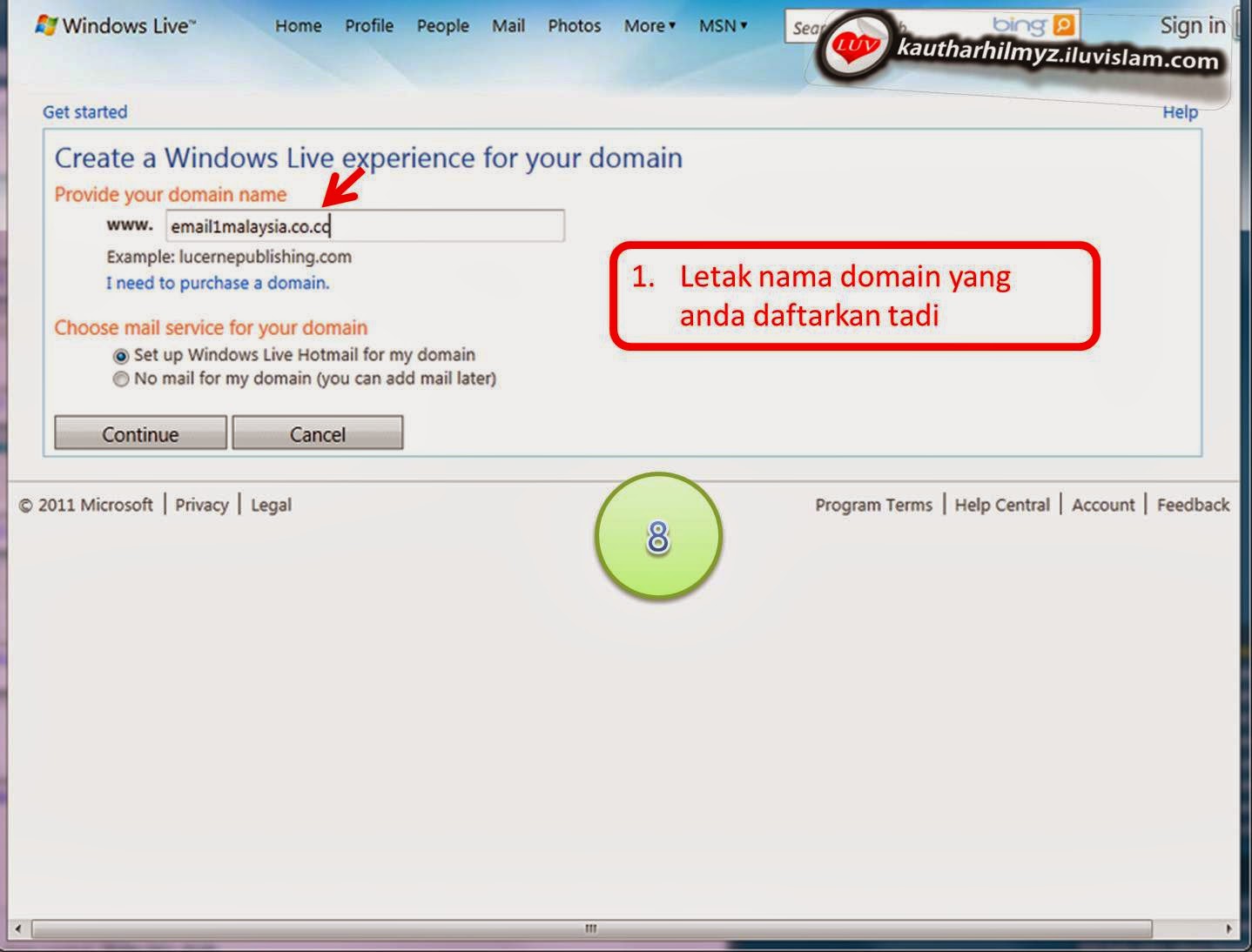Expand the More dropdown menu
This screenshot has height=952, width=1252.
coord(650,26)
